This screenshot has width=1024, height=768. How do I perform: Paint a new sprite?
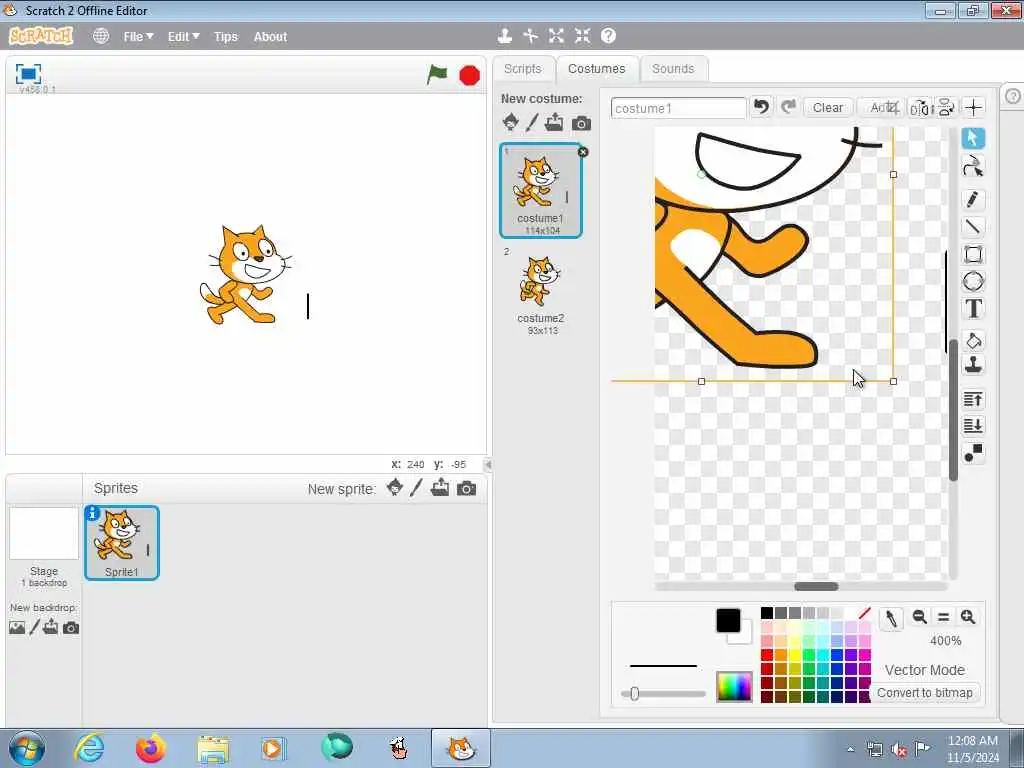(416, 488)
